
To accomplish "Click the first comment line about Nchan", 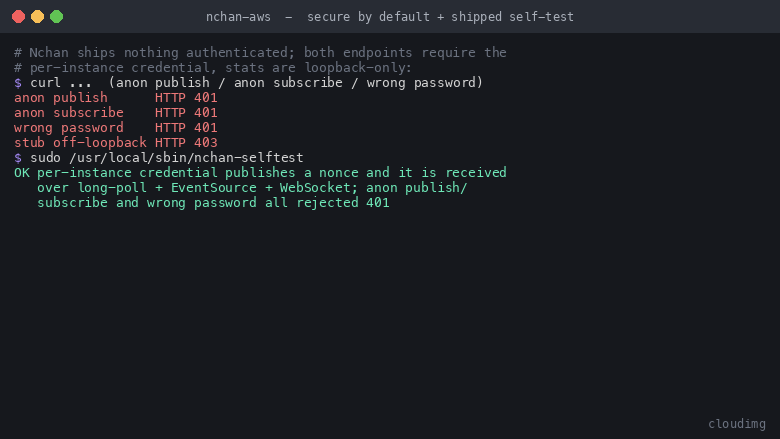I will pyautogui.click(x=260, y=53).
